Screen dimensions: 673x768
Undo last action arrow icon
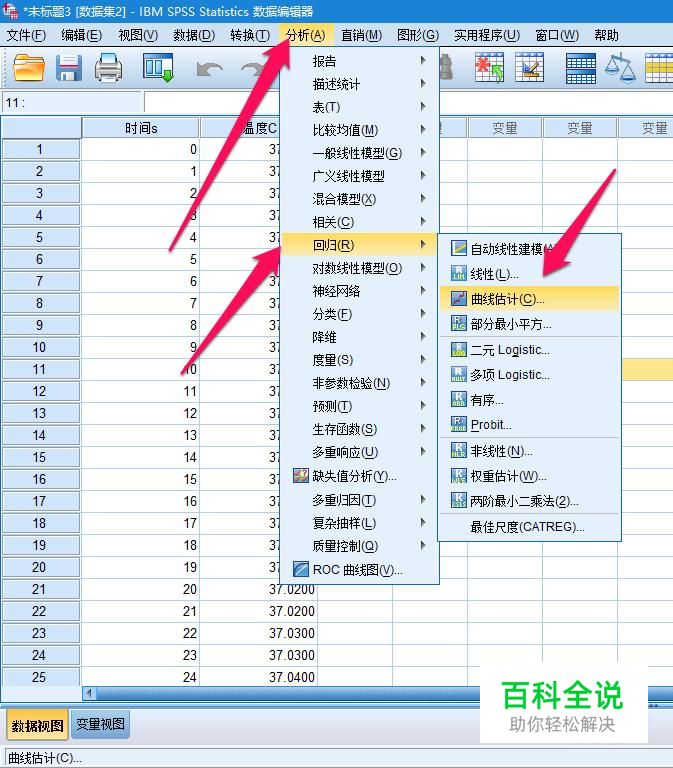tap(210, 70)
